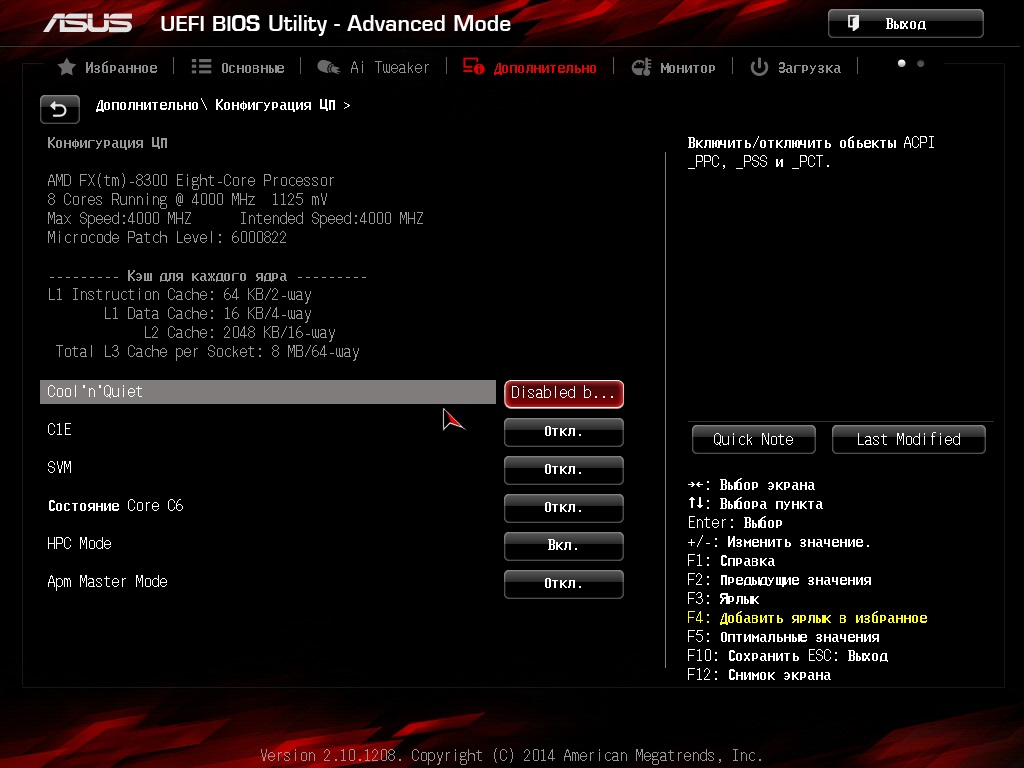Image resolution: width=1024 pixels, height=768 pixels.
Task: Click the Выход button
Action: tap(906, 24)
